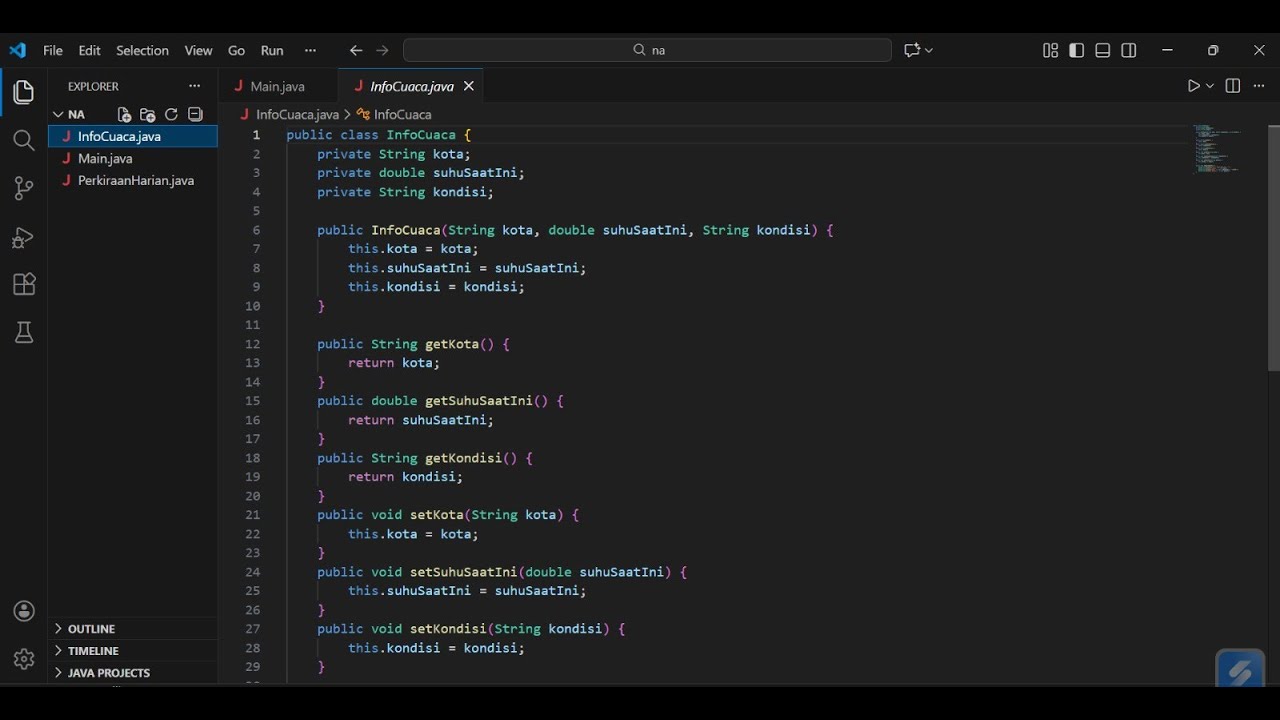The height and width of the screenshot is (720, 1280).
Task: Click the New Folder icon in Explorer
Action: pyautogui.click(x=148, y=114)
